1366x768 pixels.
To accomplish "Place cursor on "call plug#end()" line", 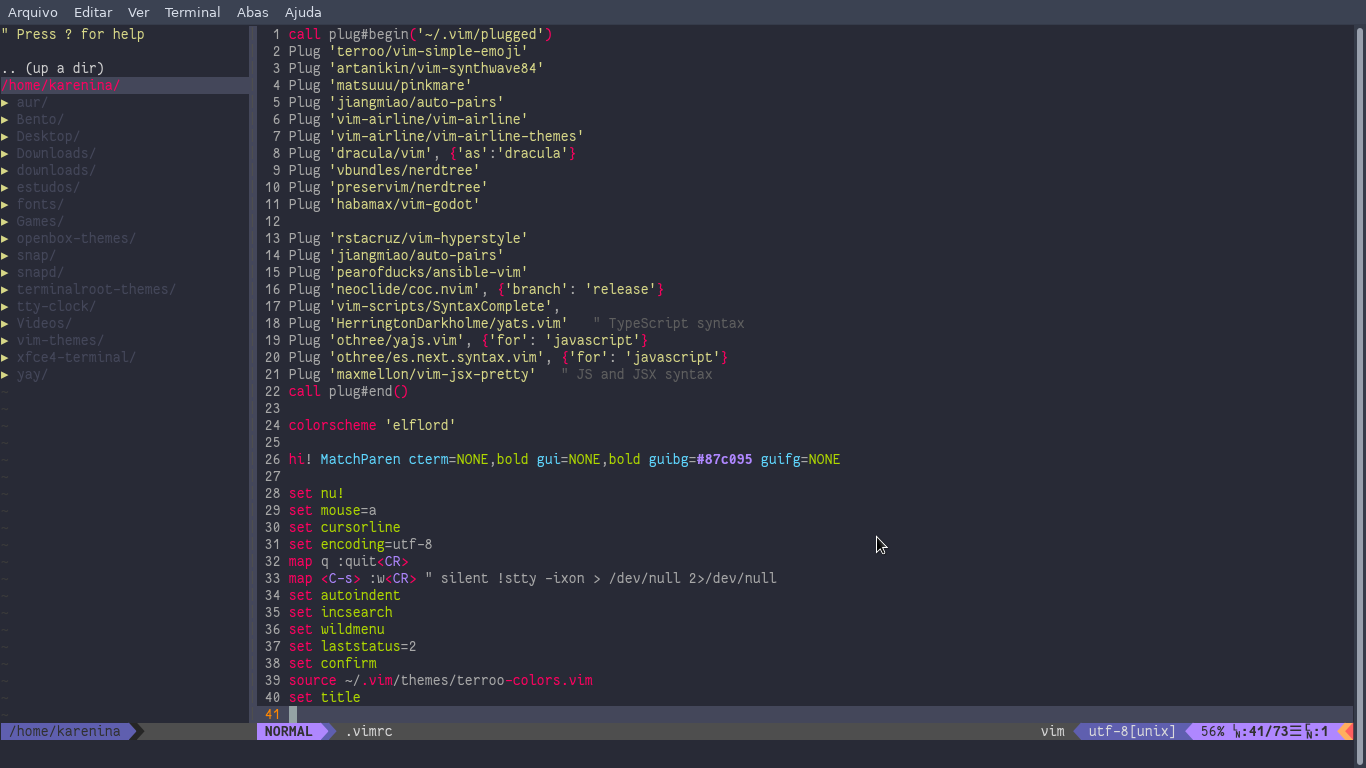I will (x=348, y=391).
